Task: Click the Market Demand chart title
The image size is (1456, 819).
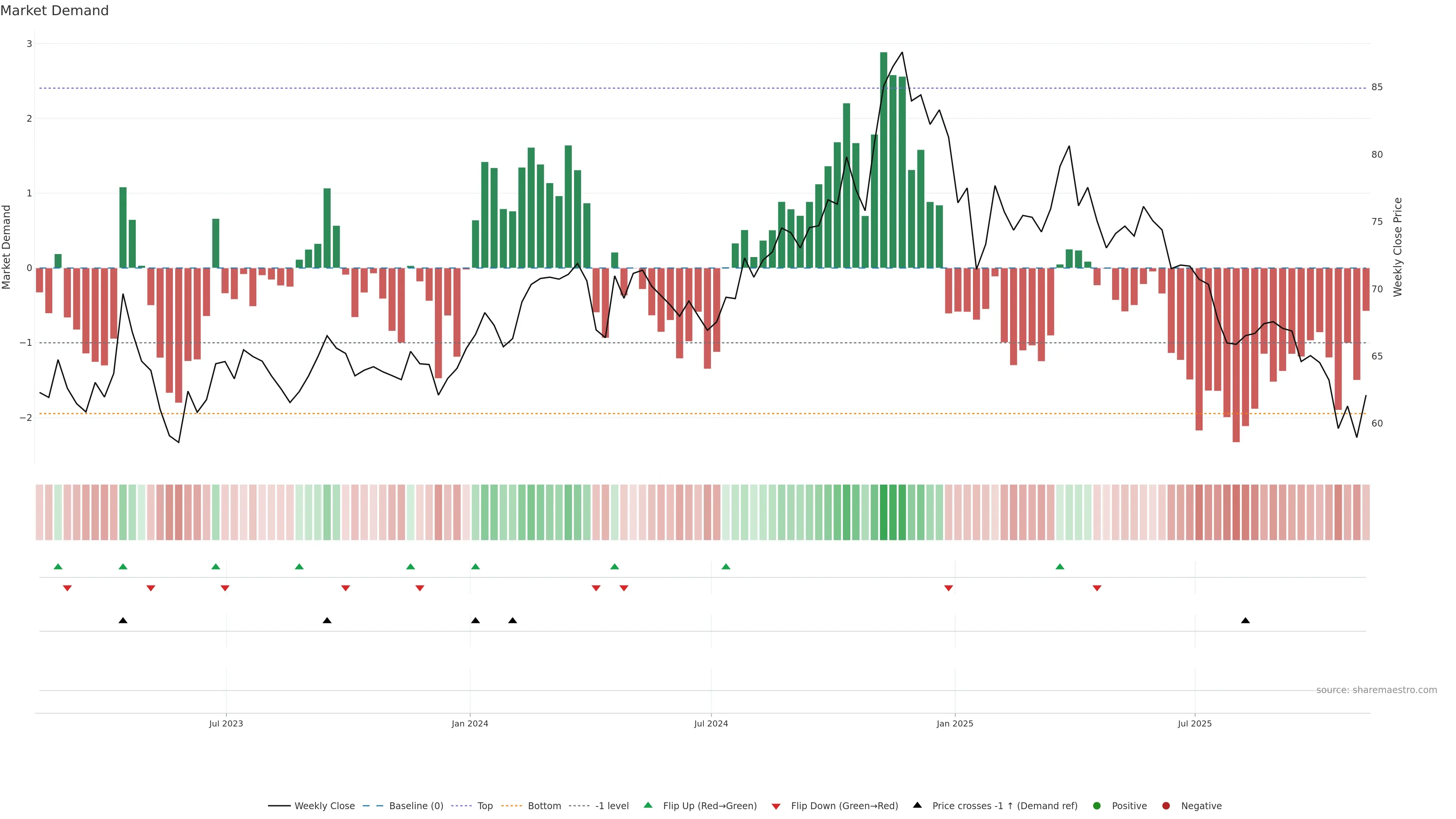Action: click(54, 11)
